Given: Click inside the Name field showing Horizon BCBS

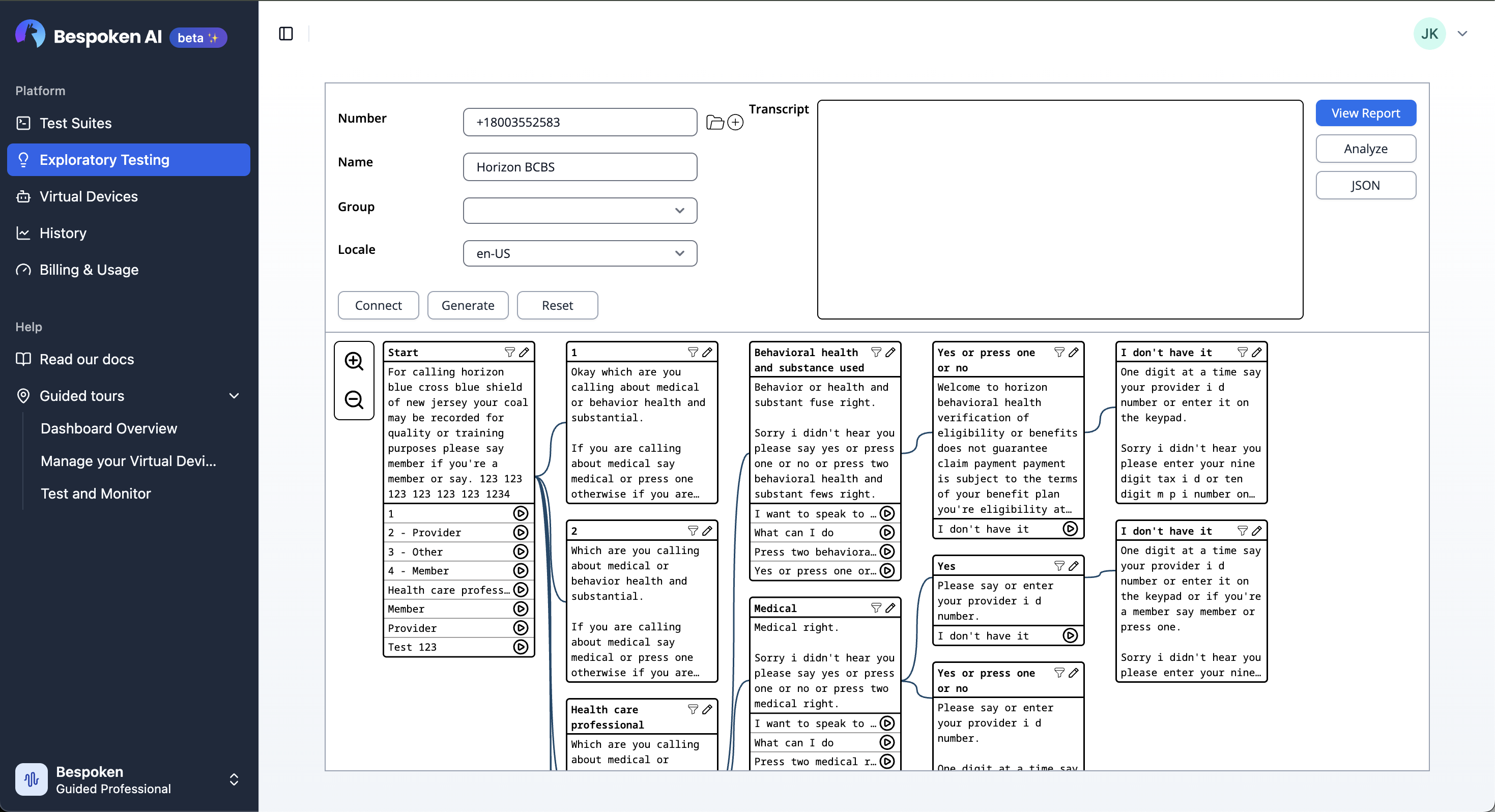Looking at the screenshot, I should click(x=579, y=166).
